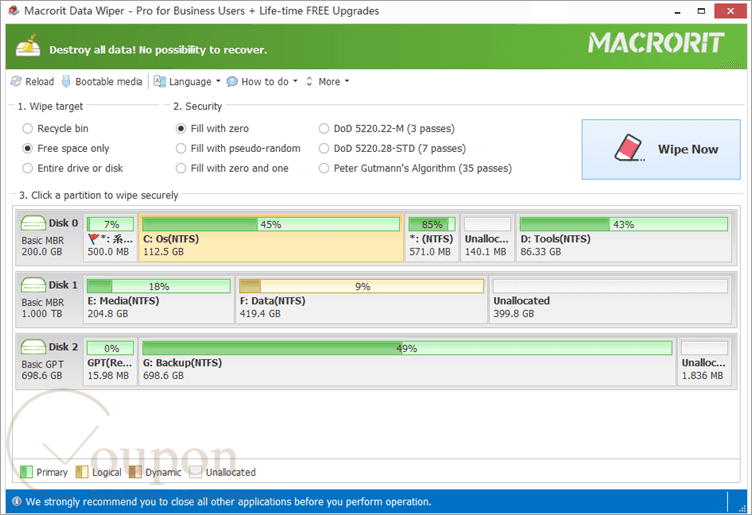
Task: Click "Destroy all data!" banner text
Action: pyautogui.click(x=93, y=50)
